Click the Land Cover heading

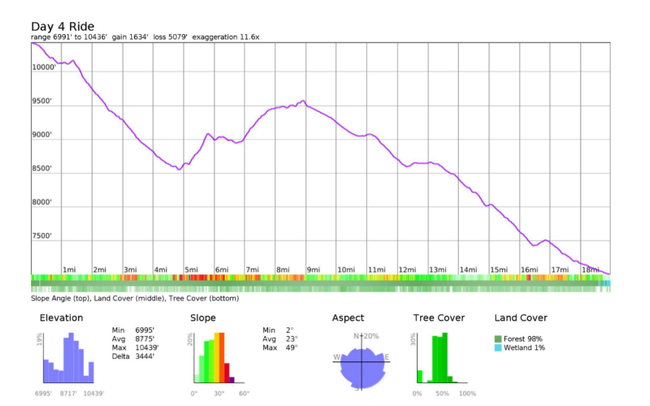point(520,318)
